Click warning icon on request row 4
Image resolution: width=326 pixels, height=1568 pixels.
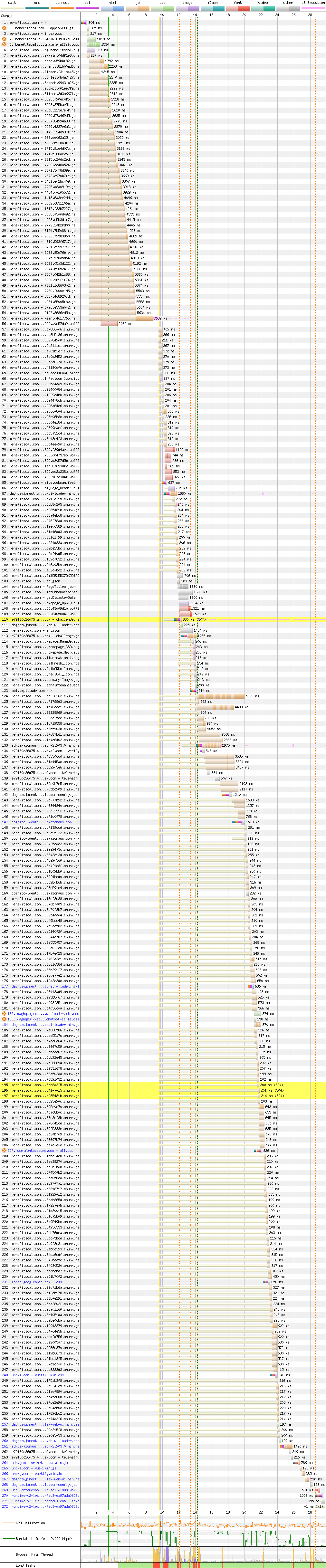(x=5, y=39)
